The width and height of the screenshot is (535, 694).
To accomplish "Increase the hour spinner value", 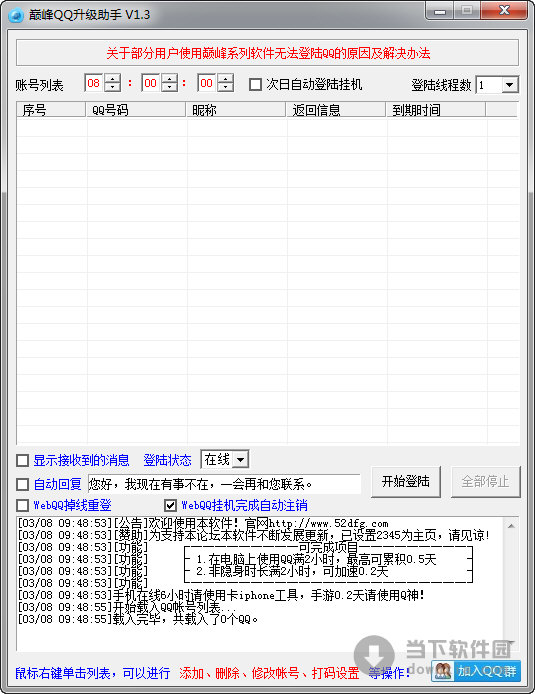I will click(113, 79).
